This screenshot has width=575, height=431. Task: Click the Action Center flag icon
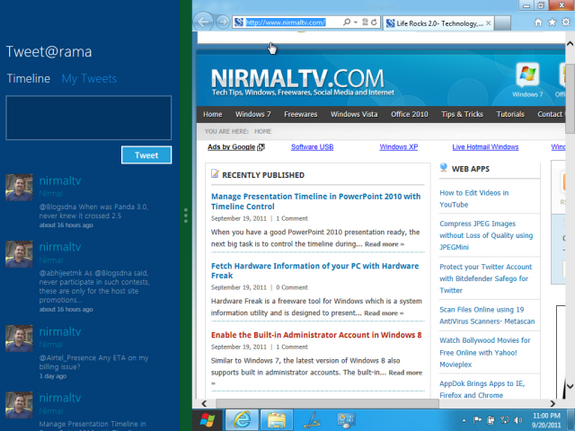point(477,420)
